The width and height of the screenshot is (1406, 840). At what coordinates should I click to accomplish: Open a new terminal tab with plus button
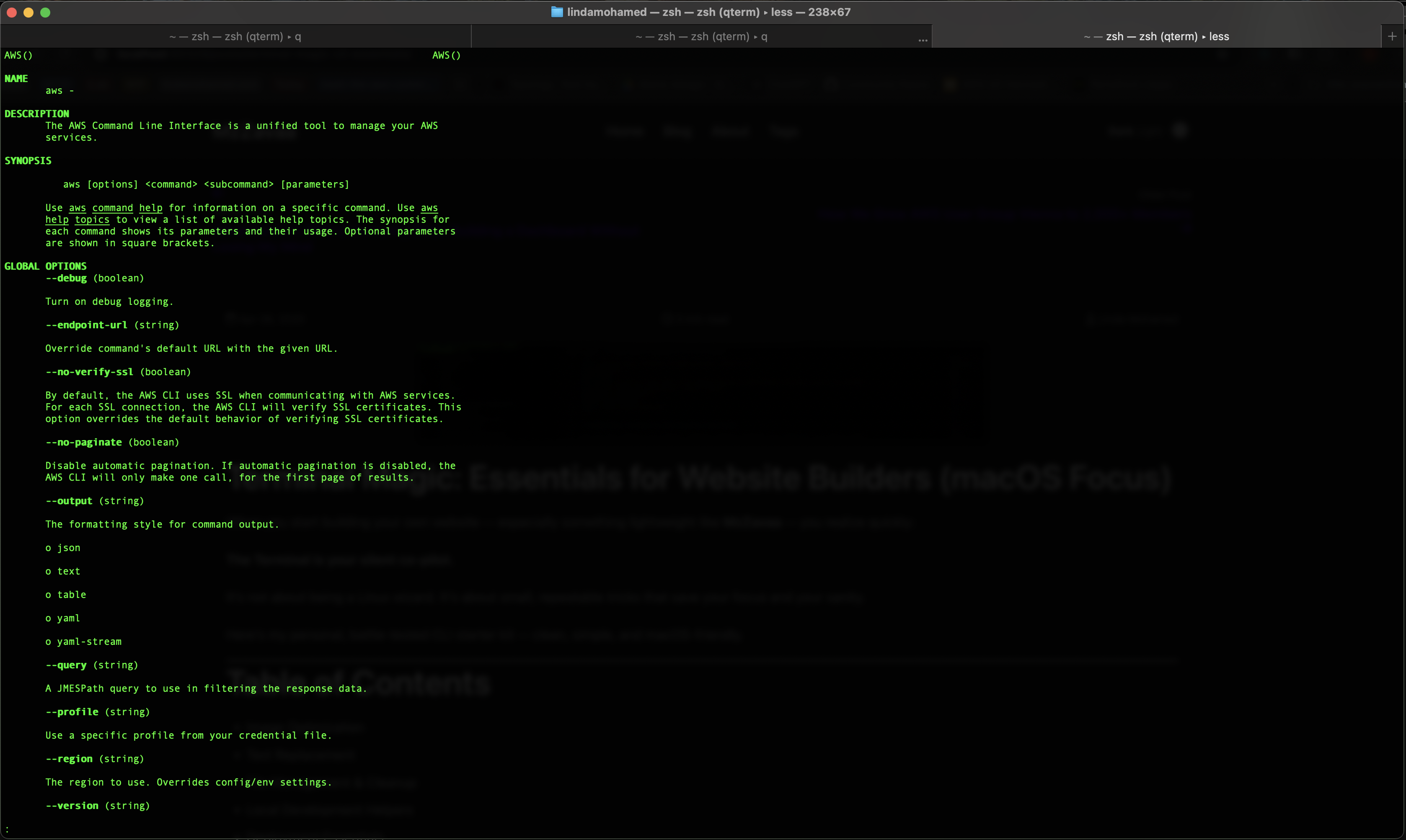click(1393, 36)
